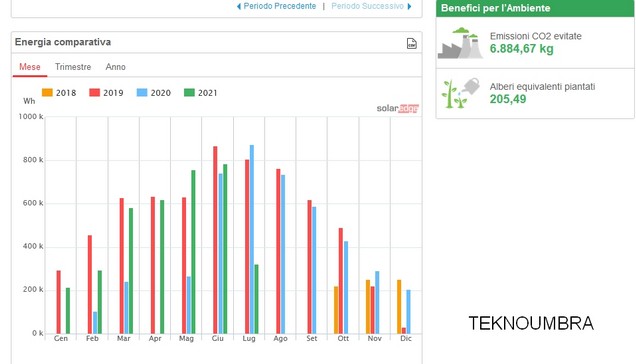Click the 2021 legend label
The image size is (636, 364).
pos(208,93)
